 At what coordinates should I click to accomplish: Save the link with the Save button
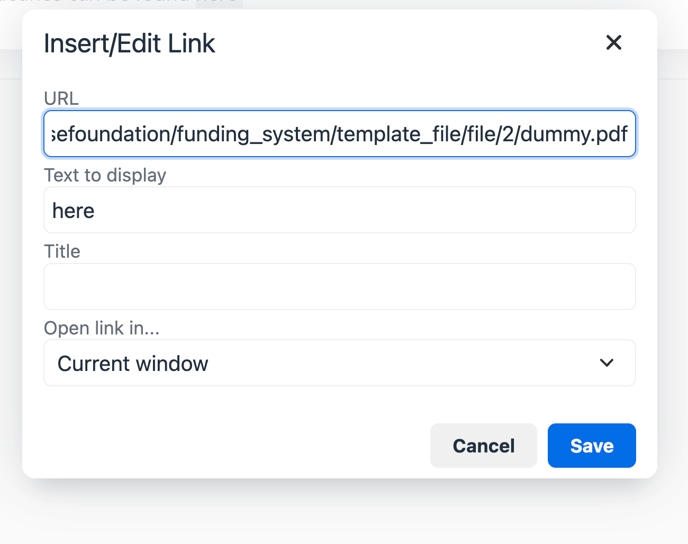pos(591,446)
